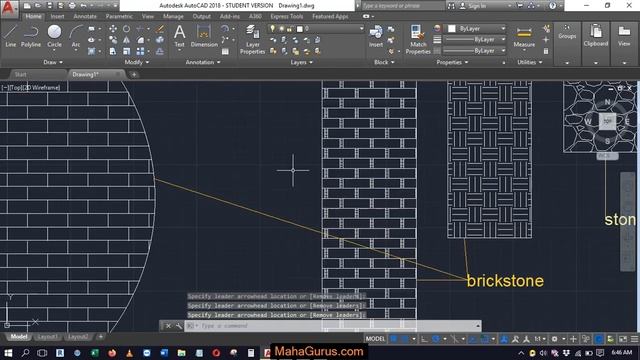Screen dimensions: 640x360
Task: Select the Move tool in Modify panel
Action: 113,29
